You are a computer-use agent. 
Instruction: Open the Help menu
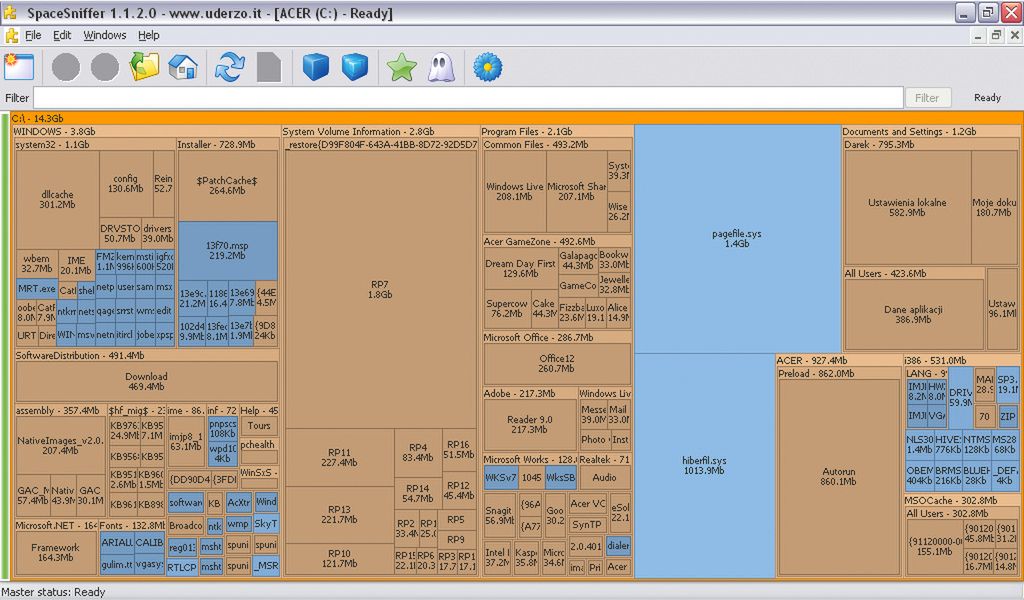pos(149,35)
